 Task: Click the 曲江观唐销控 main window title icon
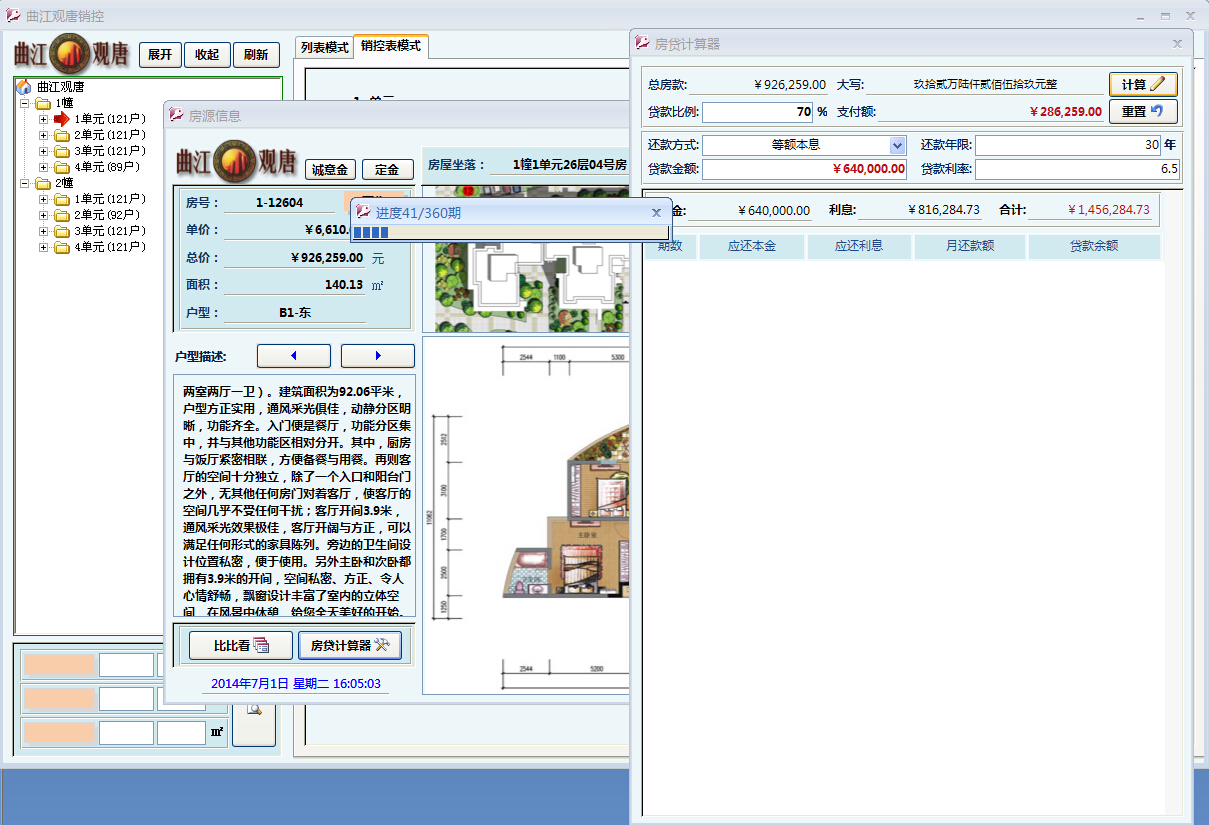coord(13,16)
